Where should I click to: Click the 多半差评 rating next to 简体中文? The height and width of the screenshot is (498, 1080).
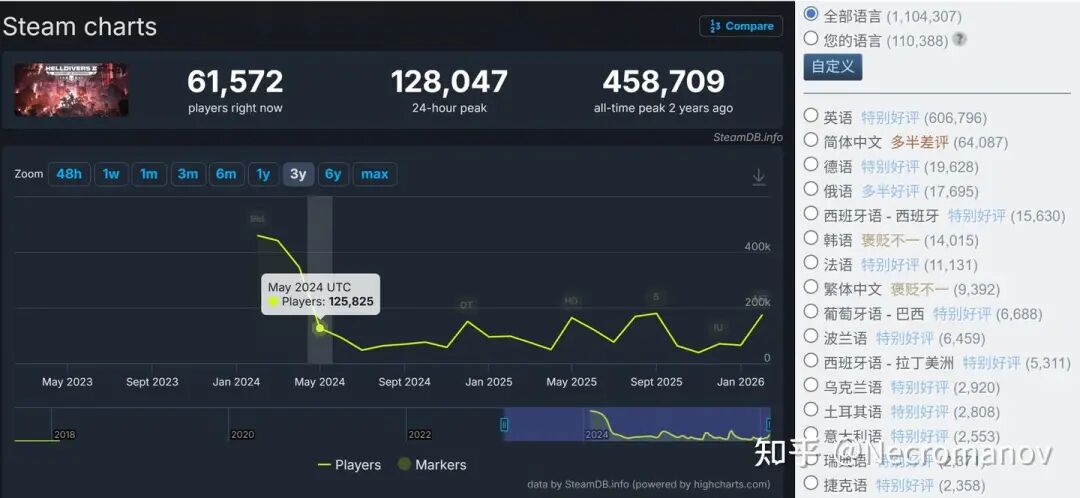[x=920, y=143]
